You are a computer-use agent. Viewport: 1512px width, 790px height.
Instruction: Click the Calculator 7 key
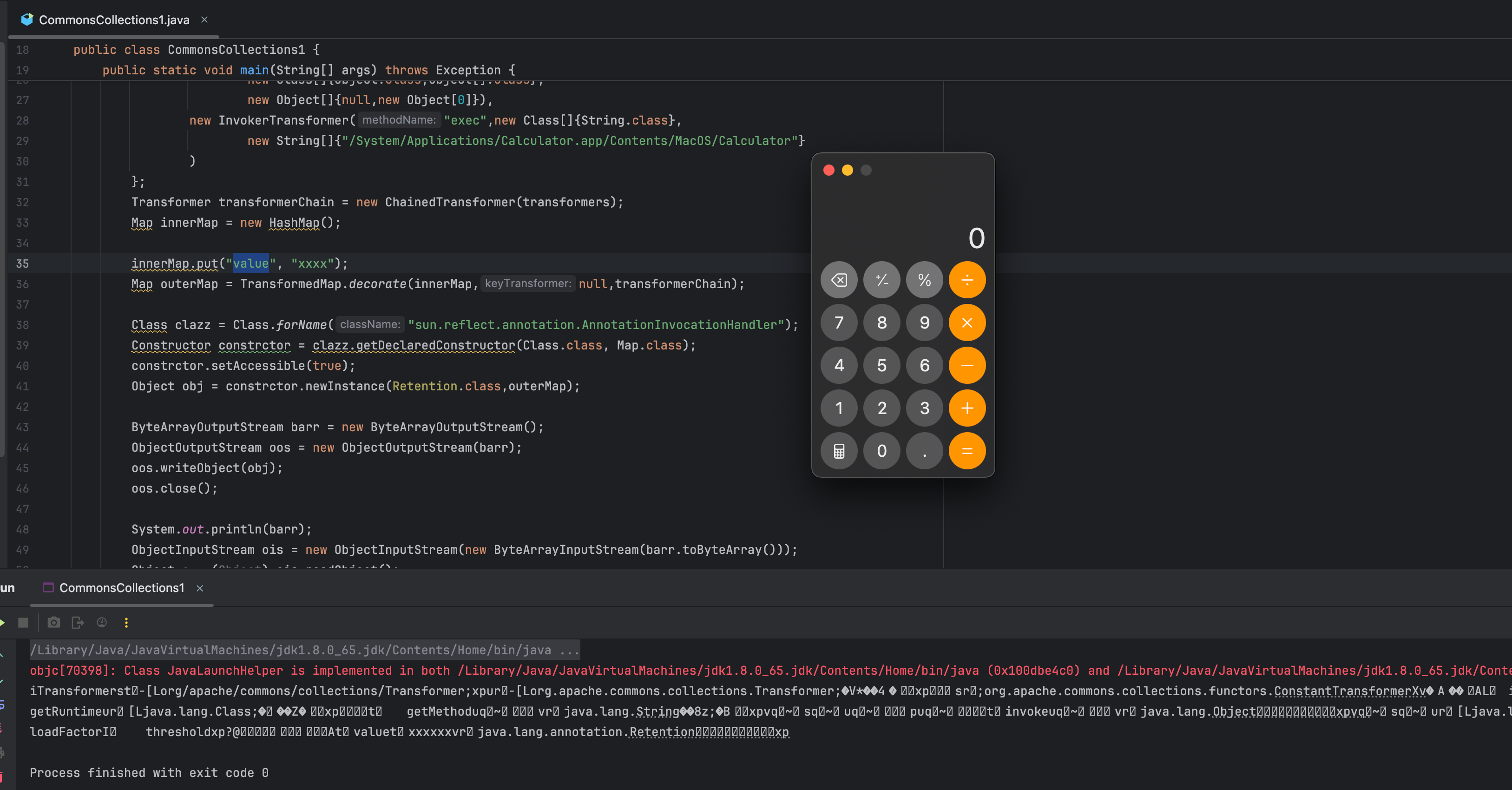coord(839,323)
